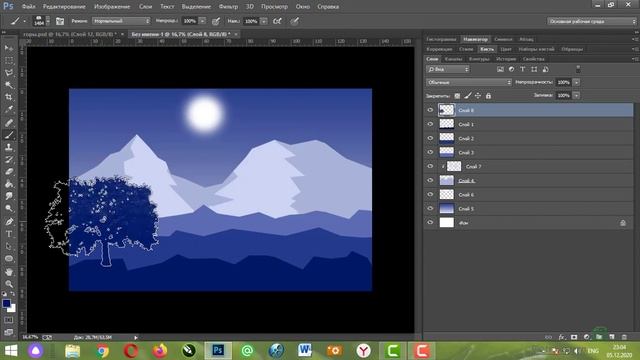Lock transparent pixels

[x=457, y=96]
